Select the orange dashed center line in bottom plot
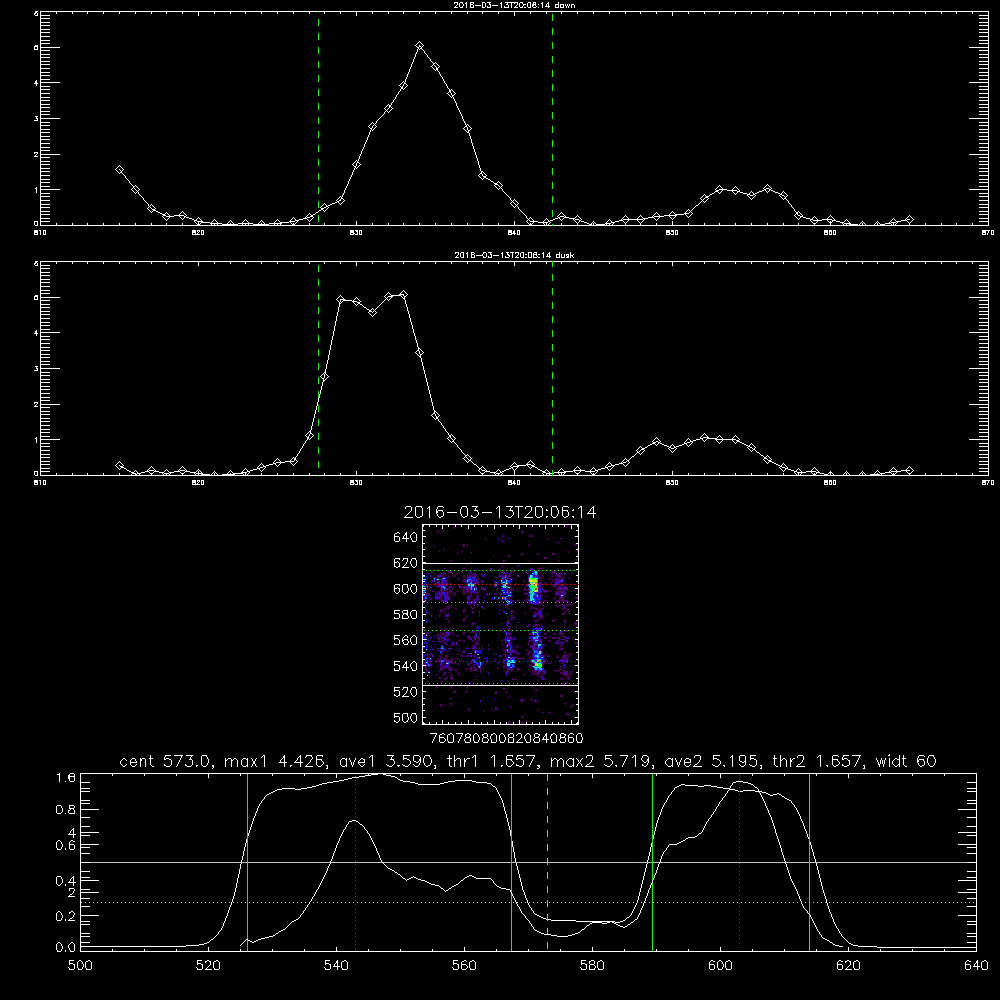Image resolution: width=1000 pixels, height=1000 pixels. click(x=547, y=861)
